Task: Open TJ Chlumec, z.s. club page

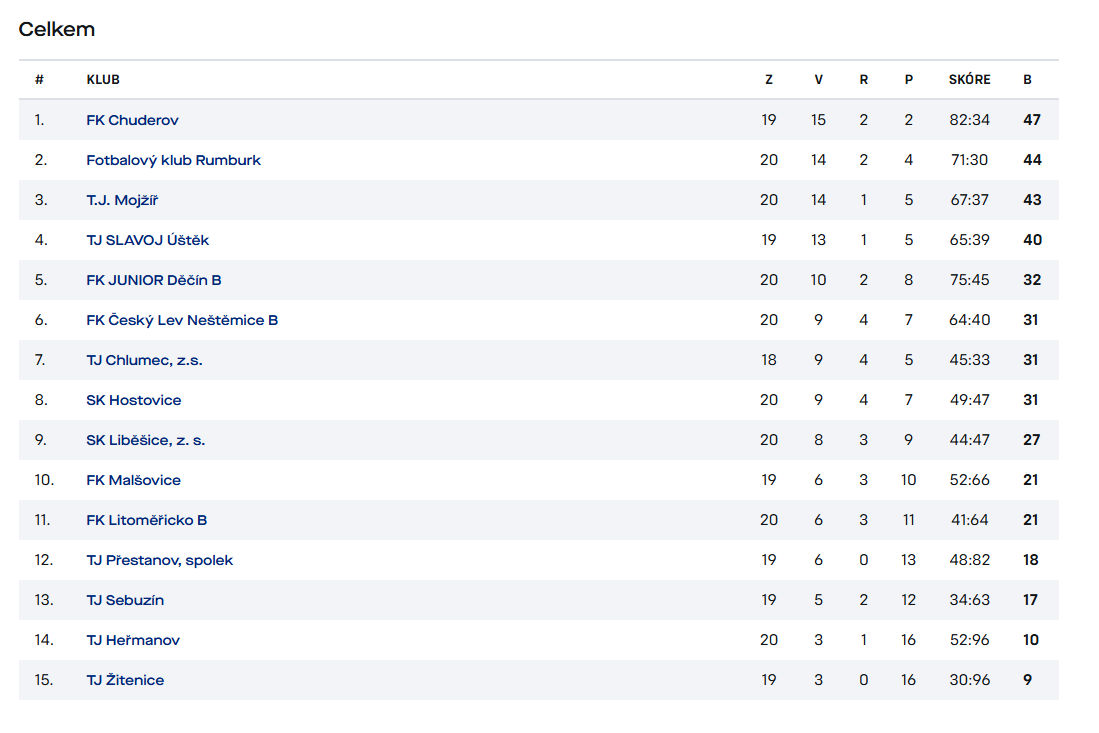Action: point(144,360)
